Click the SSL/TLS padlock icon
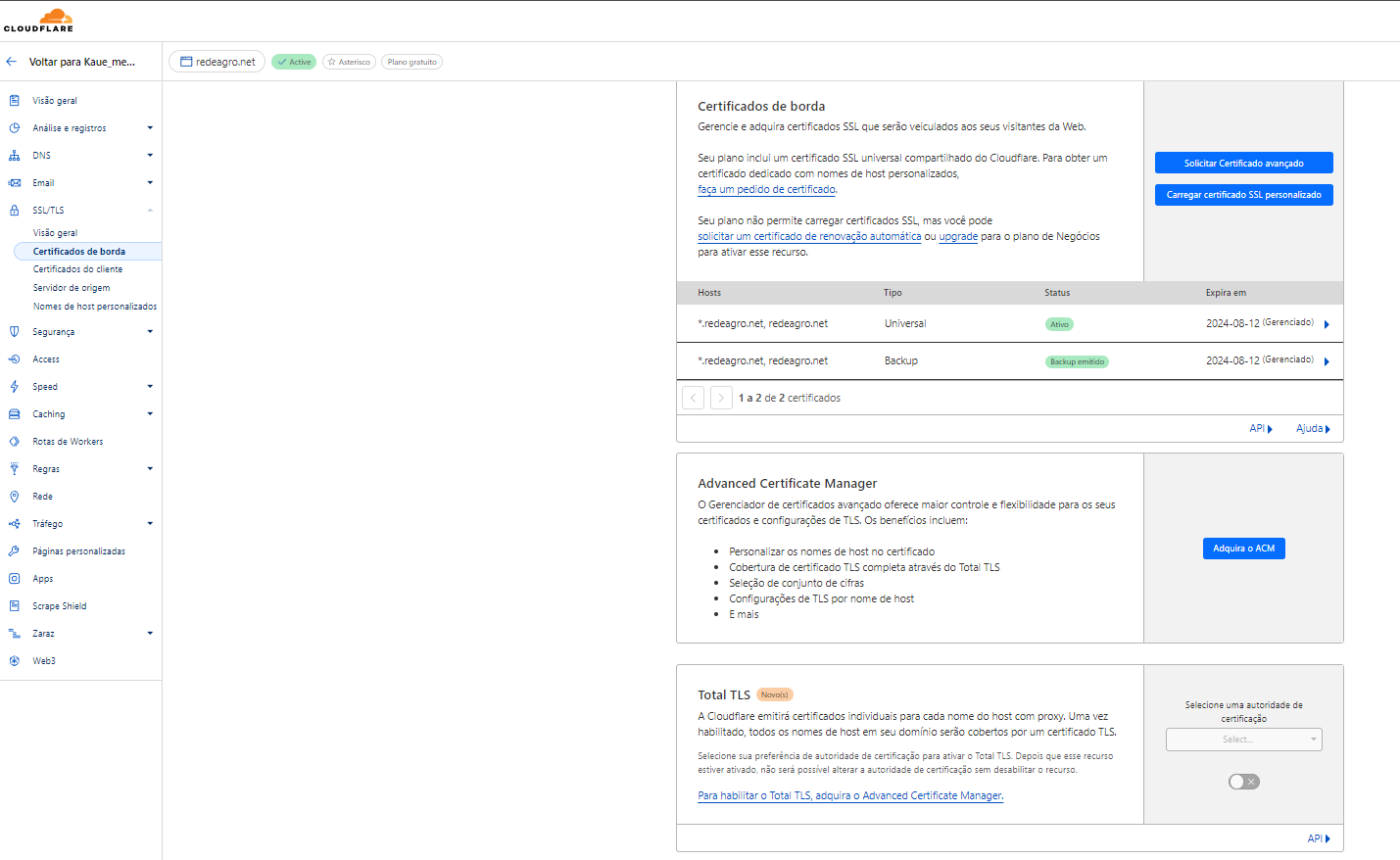Image resolution: width=1400 pixels, height=860 pixels. 14,211
